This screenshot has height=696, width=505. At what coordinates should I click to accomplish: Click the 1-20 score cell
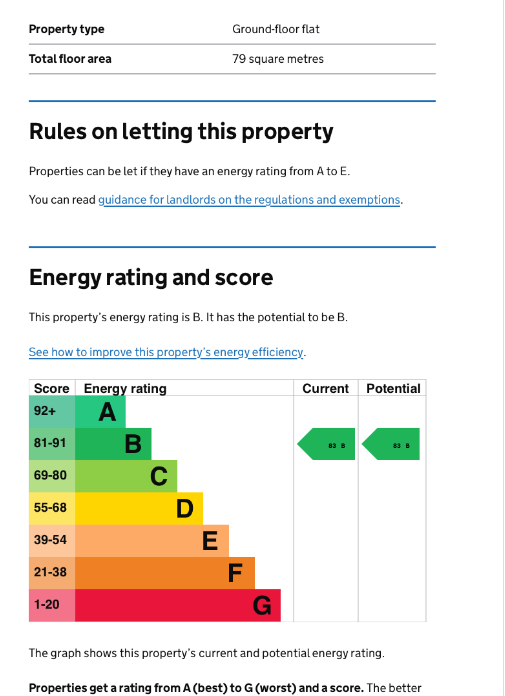(52, 605)
